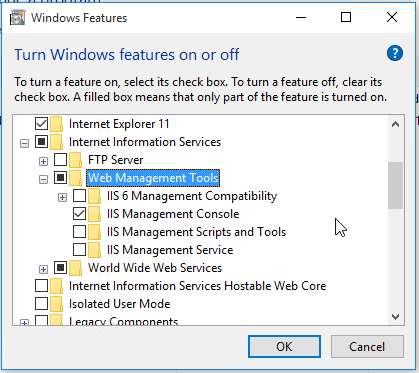The image size is (419, 373).
Task: Click OK to apply feature changes
Action: point(284,347)
